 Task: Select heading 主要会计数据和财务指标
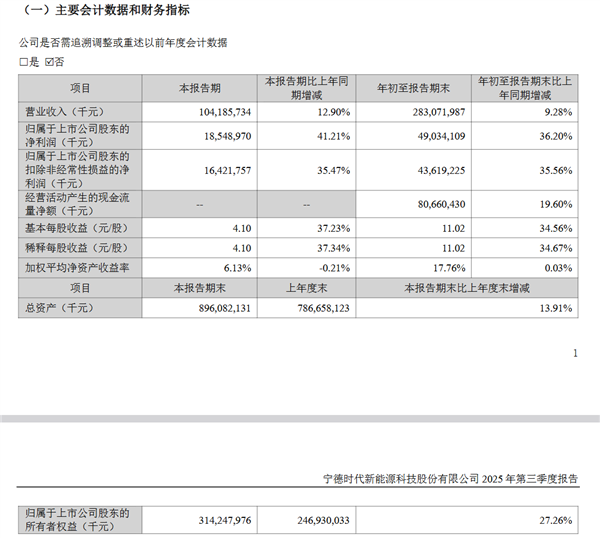[x=122, y=10]
